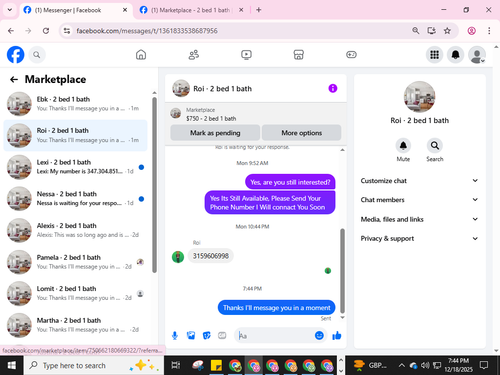Reload the page with refresh icon
Screen dimensions: 500x375
46,31
